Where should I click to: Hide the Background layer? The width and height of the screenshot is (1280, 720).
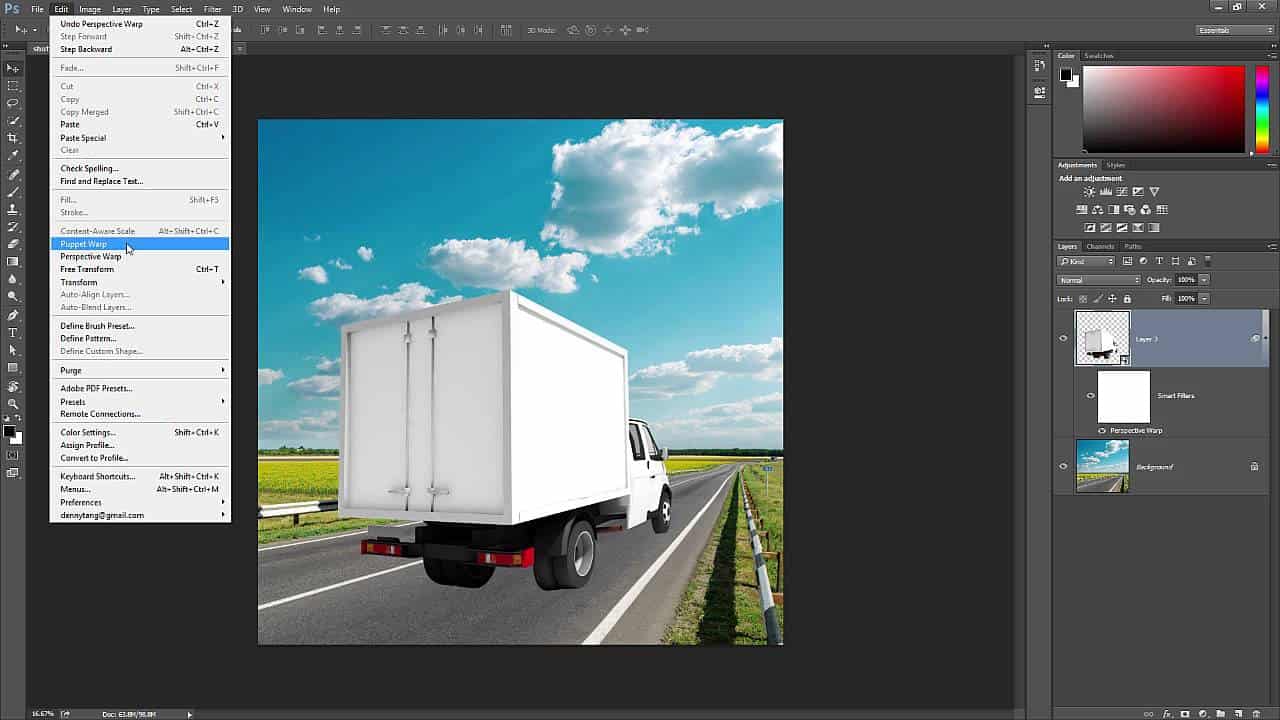(1063, 466)
